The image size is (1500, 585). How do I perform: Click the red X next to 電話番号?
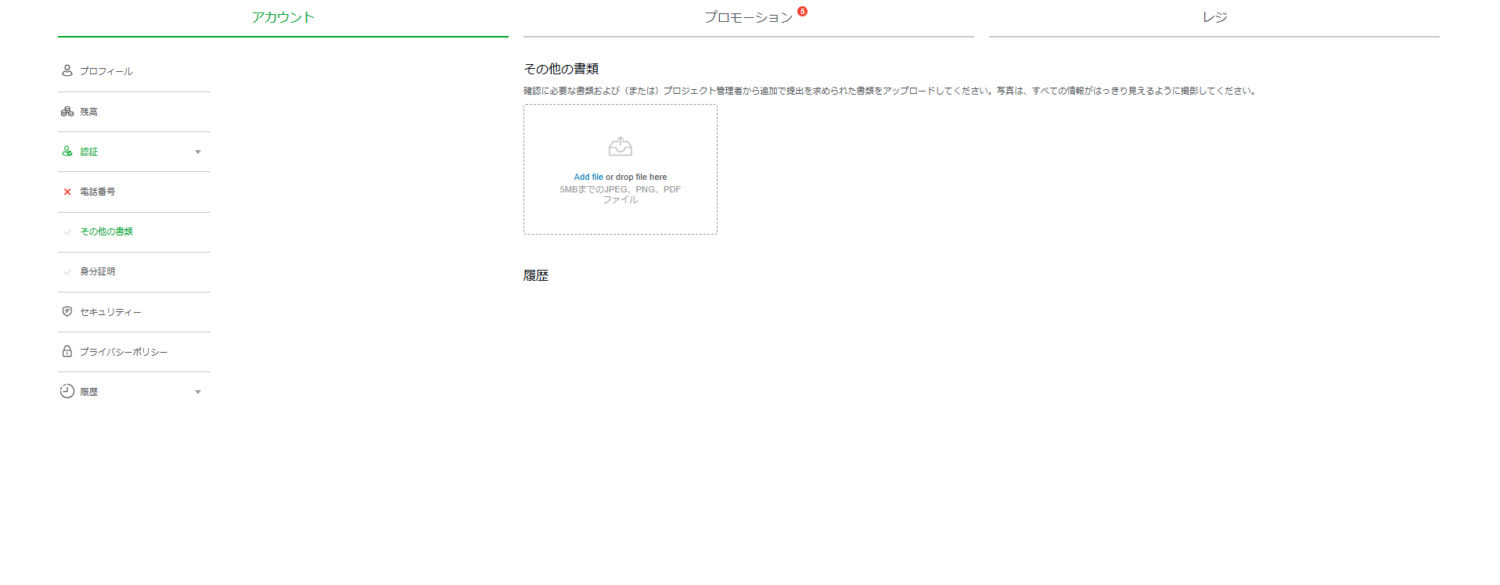(67, 191)
